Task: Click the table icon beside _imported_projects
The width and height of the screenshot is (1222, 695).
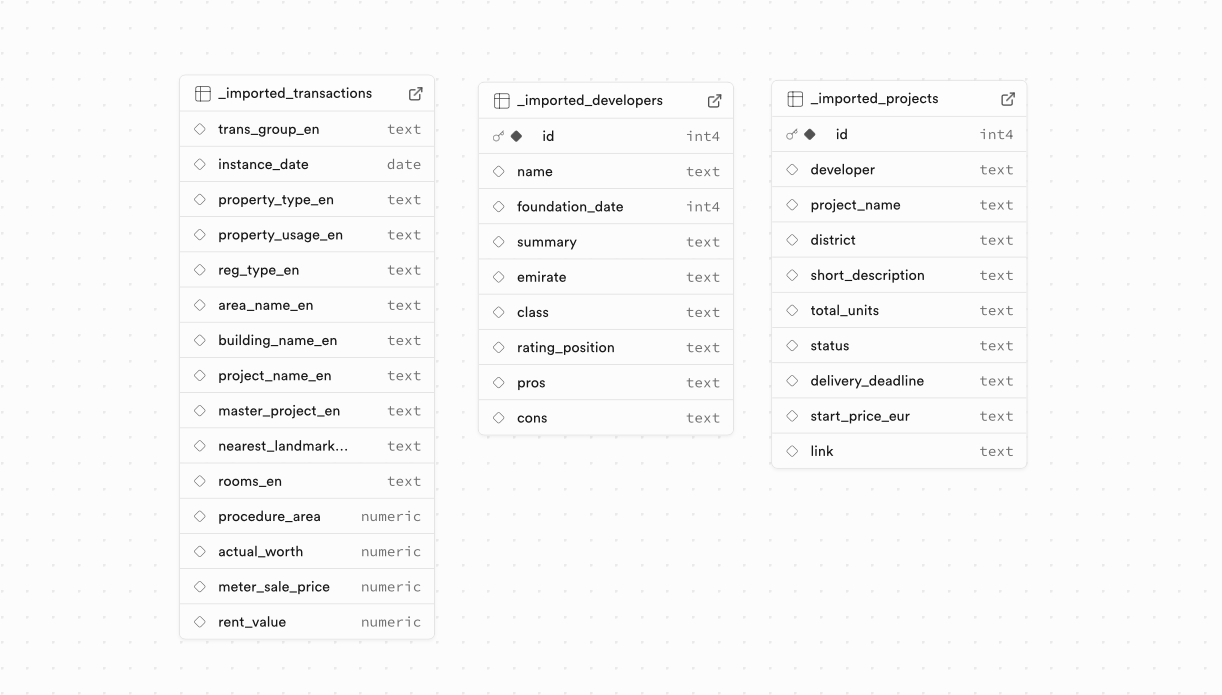Action: (x=795, y=99)
